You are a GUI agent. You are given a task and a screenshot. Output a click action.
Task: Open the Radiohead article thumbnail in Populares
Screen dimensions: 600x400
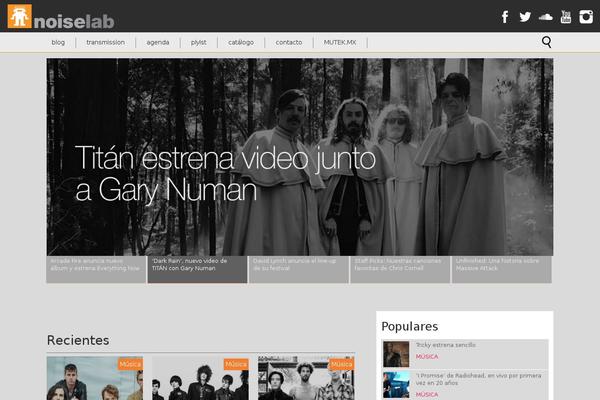pyautogui.click(x=396, y=384)
